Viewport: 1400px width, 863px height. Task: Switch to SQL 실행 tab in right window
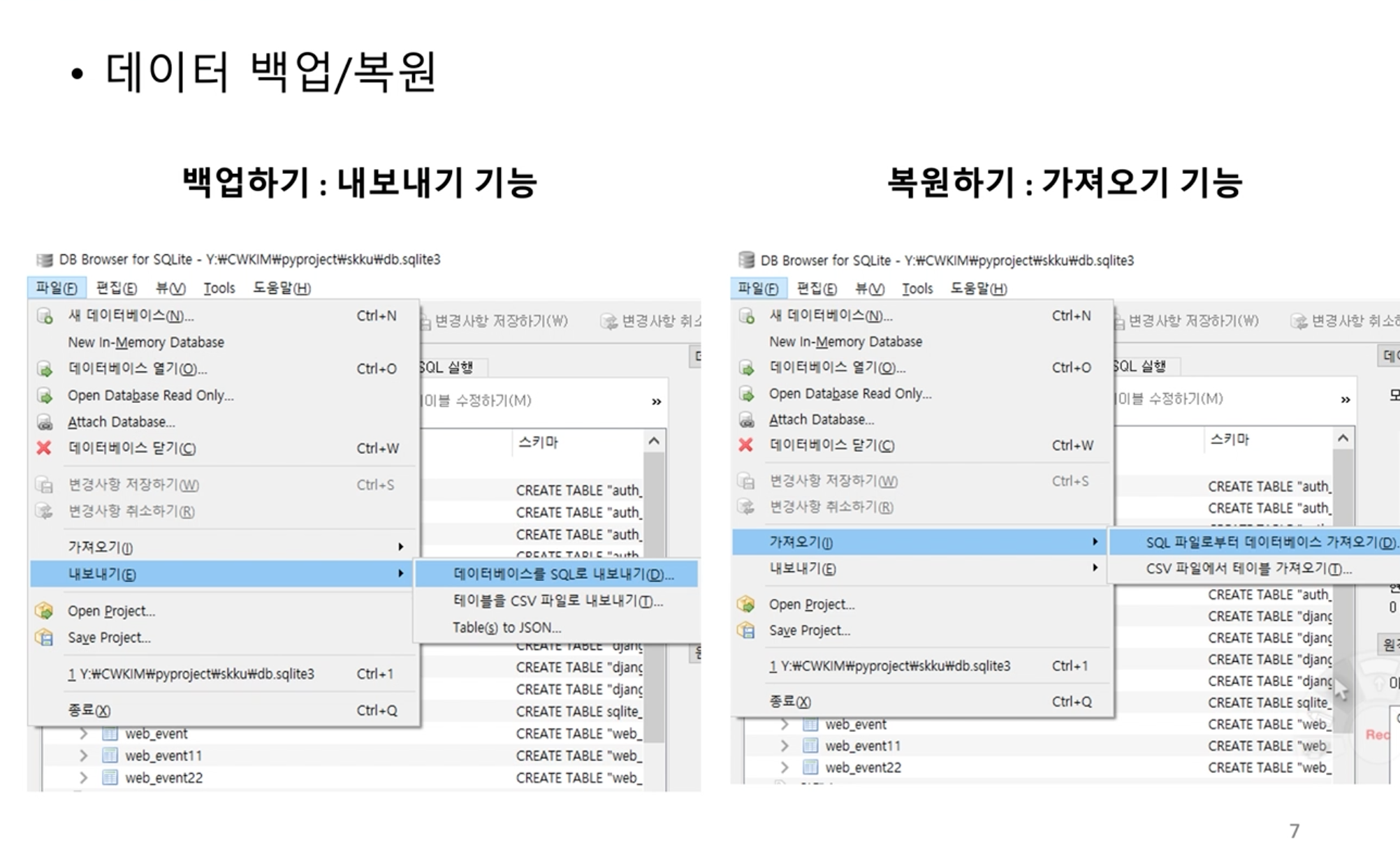coord(1140,367)
